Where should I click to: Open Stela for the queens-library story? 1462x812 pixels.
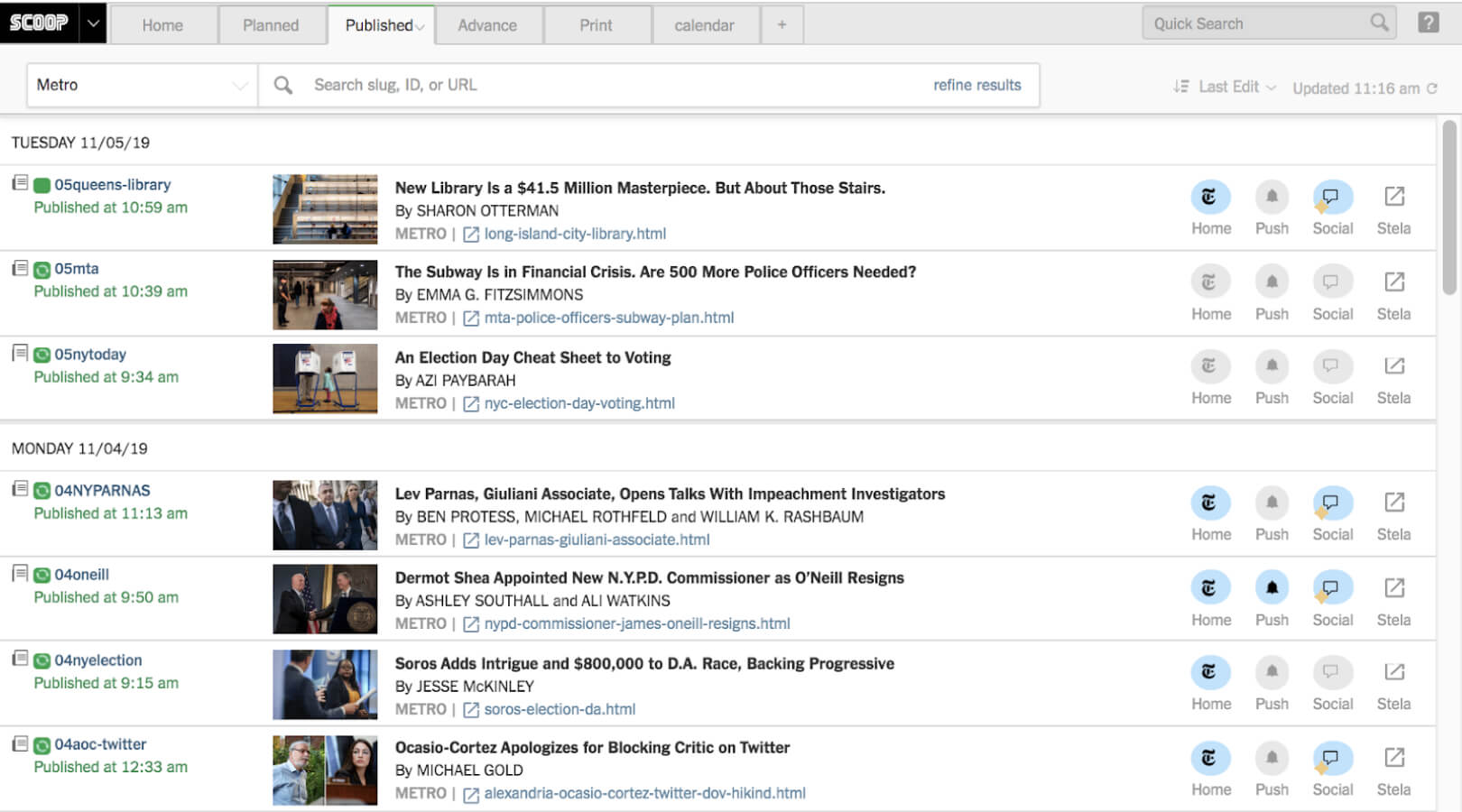(1393, 197)
